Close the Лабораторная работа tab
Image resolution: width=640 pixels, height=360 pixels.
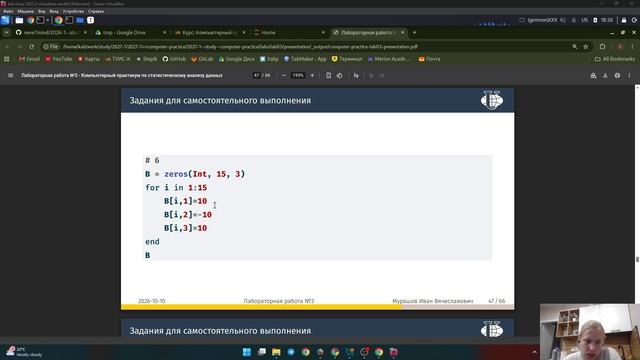(x=402, y=32)
